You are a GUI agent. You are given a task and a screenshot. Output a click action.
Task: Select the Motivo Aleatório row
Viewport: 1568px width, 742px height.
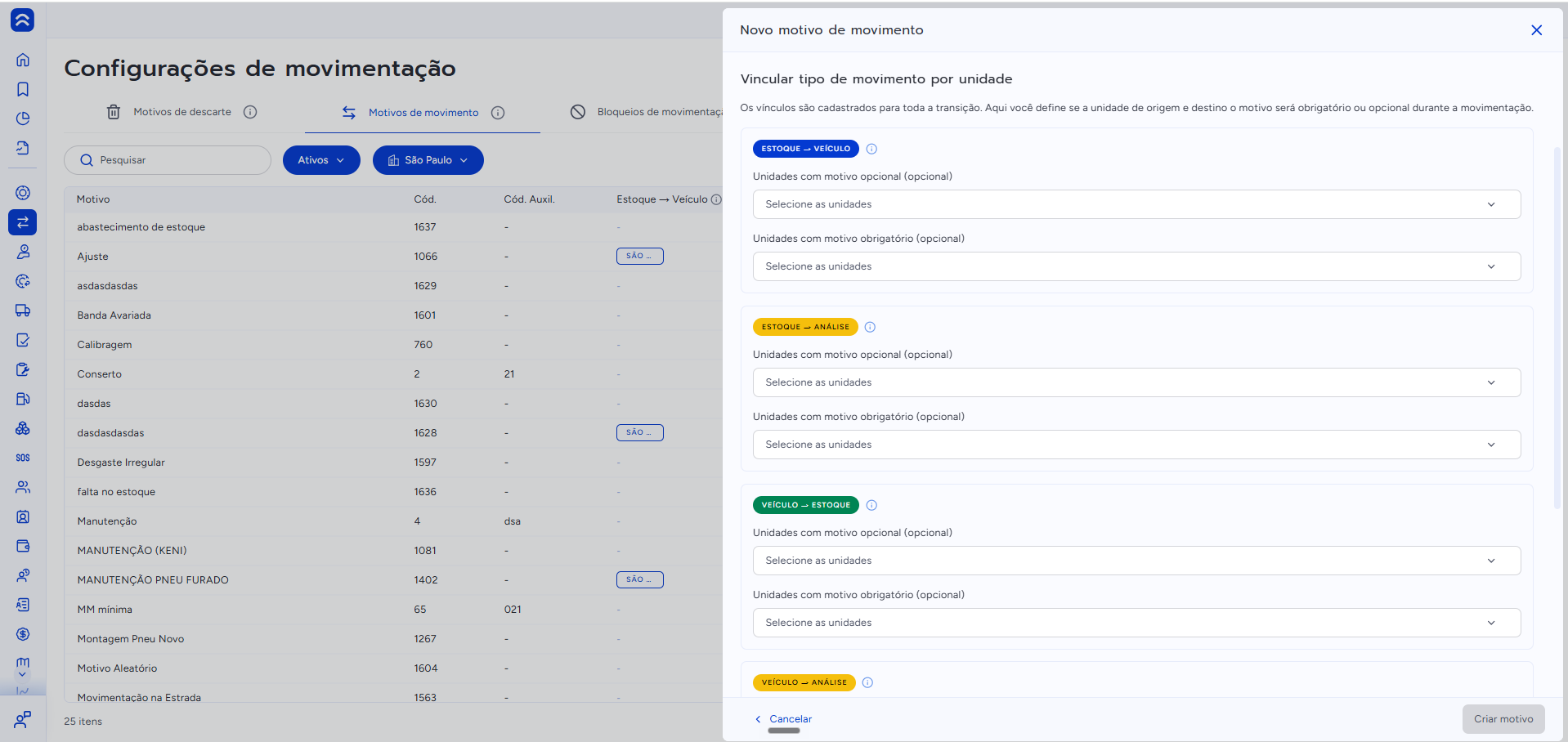pyautogui.click(x=393, y=668)
